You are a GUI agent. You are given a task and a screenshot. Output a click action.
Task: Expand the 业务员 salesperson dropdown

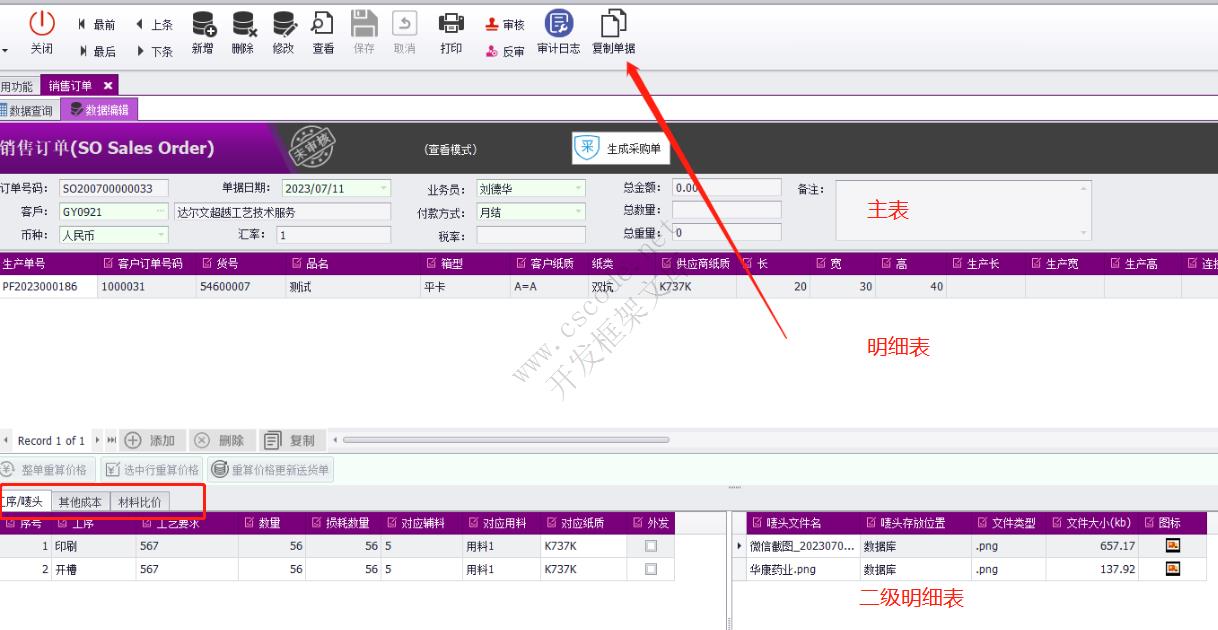[578, 188]
